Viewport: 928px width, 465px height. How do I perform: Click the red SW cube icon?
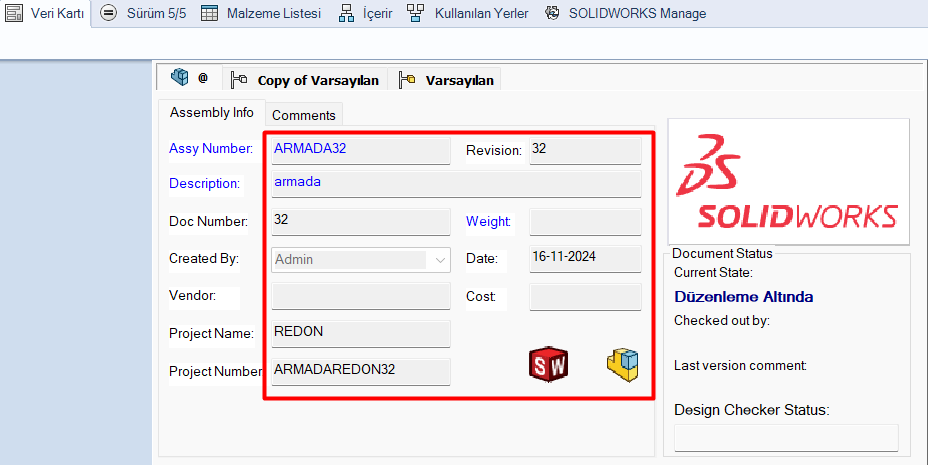coord(548,364)
